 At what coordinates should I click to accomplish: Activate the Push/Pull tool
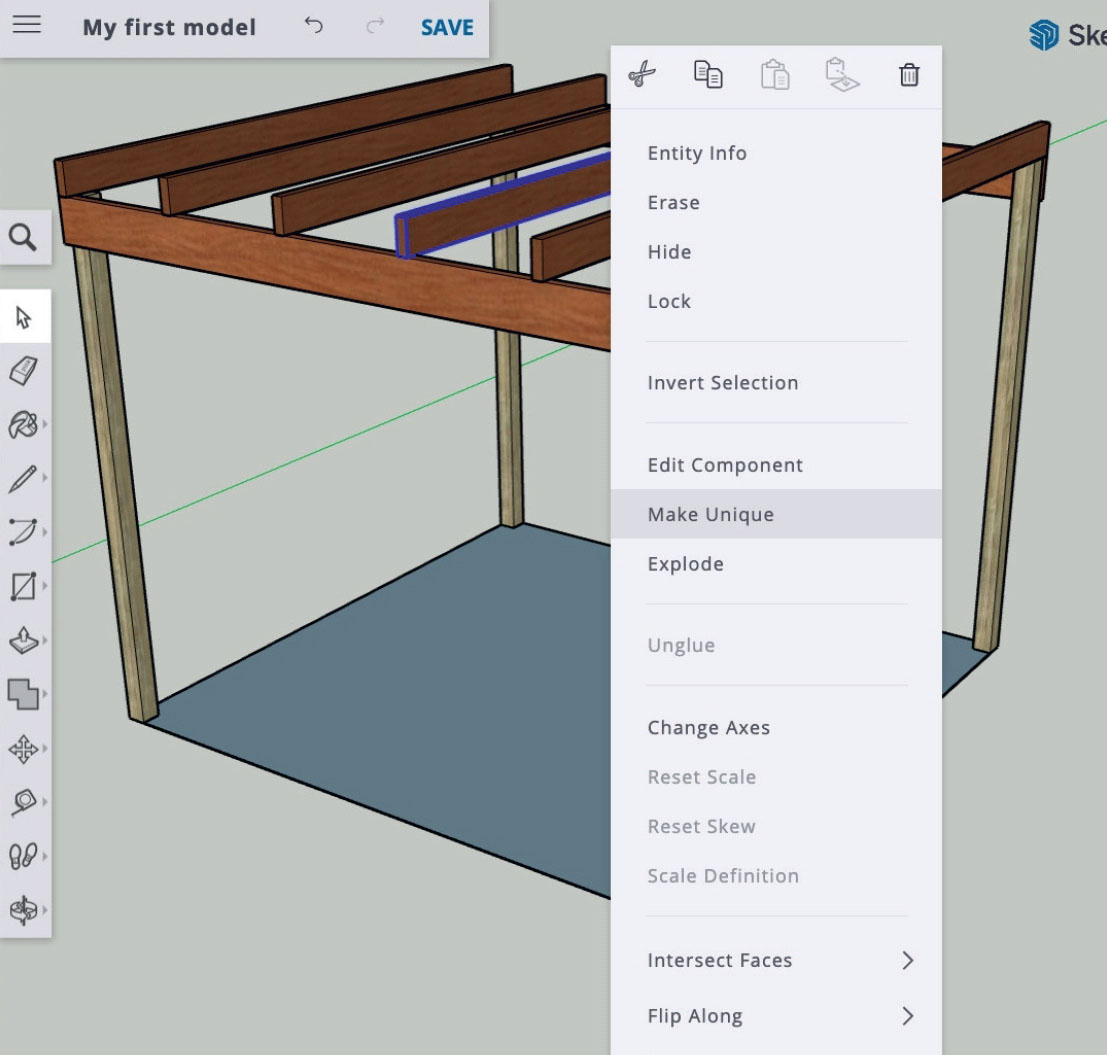pyautogui.click(x=25, y=641)
